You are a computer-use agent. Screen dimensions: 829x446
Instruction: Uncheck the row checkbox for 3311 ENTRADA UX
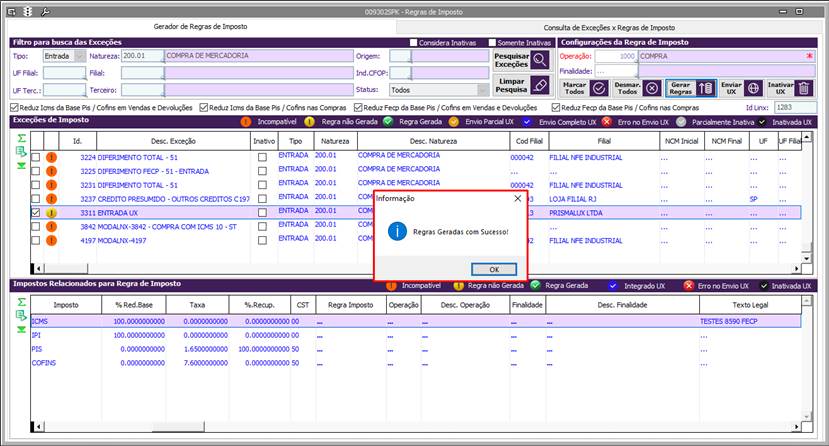pos(36,213)
